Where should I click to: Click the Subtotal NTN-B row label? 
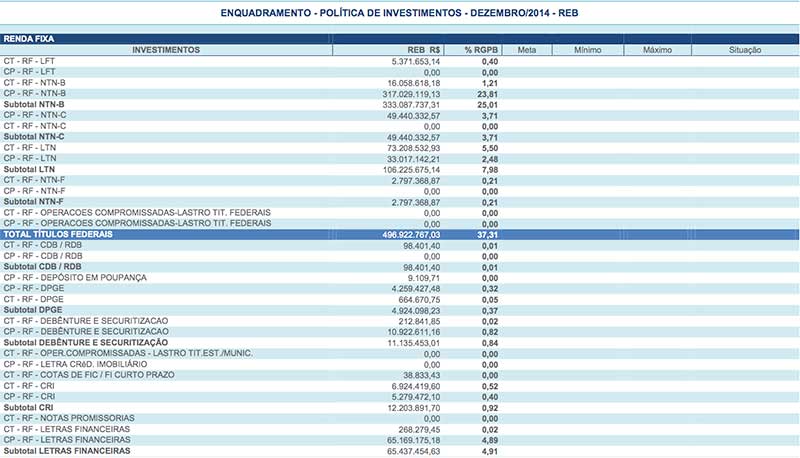click(34, 104)
